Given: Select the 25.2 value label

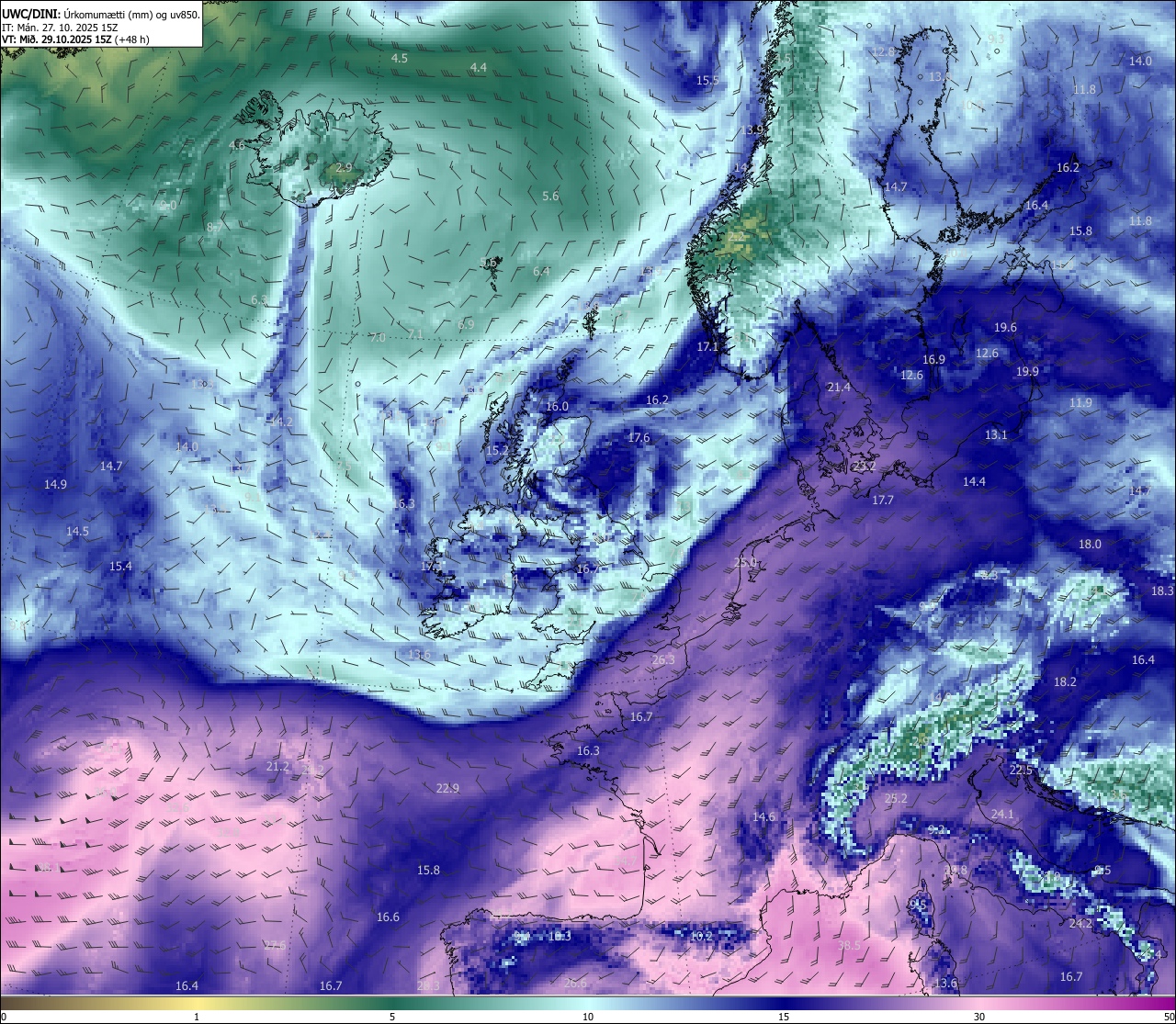Looking at the screenshot, I should coord(896,798).
